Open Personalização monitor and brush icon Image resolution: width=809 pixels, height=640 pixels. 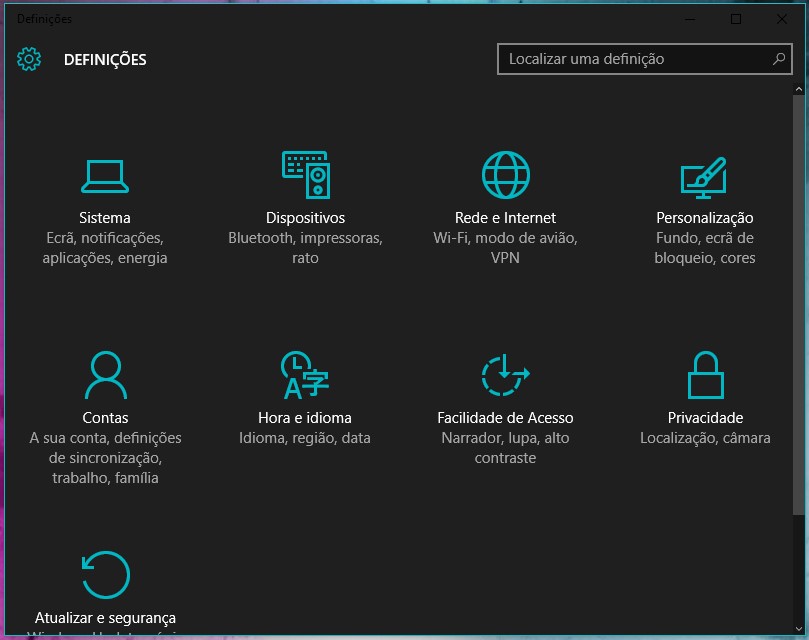(704, 178)
